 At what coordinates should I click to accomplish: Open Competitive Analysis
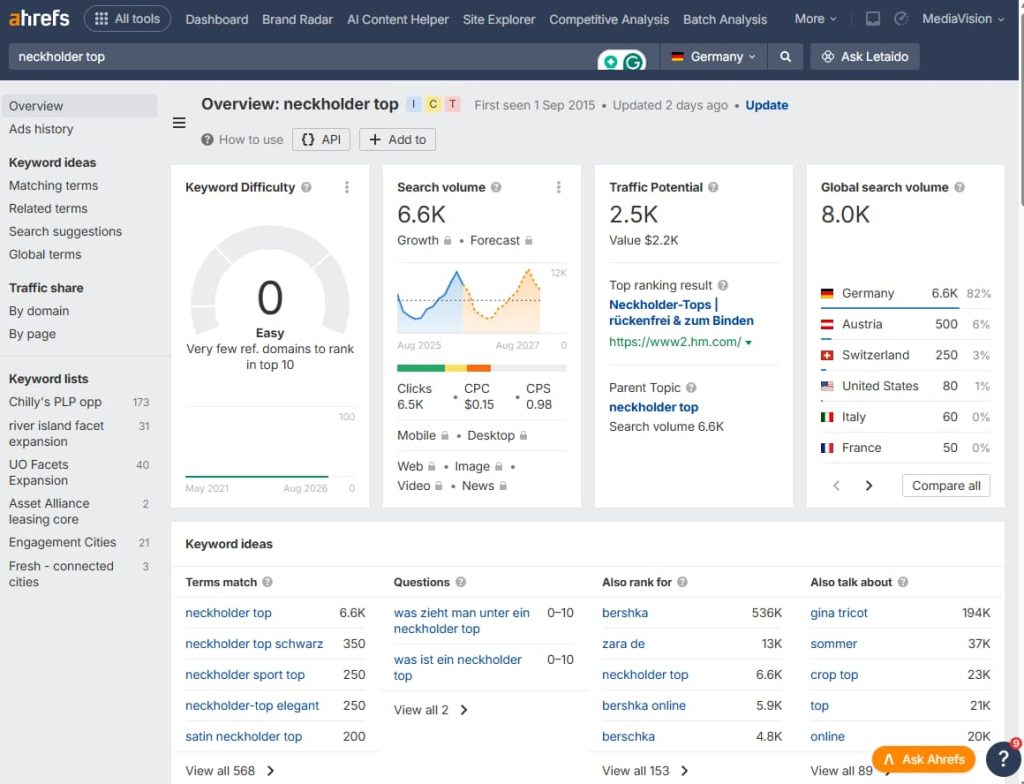(x=609, y=20)
